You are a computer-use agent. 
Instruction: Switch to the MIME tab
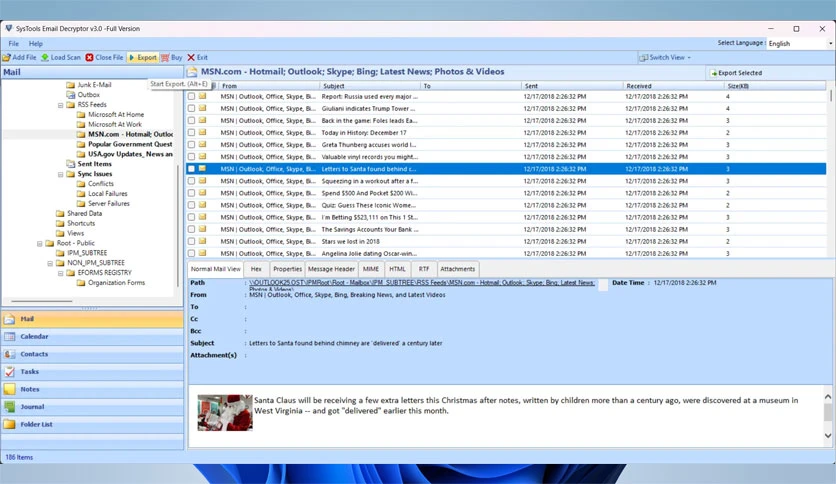pos(371,269)
